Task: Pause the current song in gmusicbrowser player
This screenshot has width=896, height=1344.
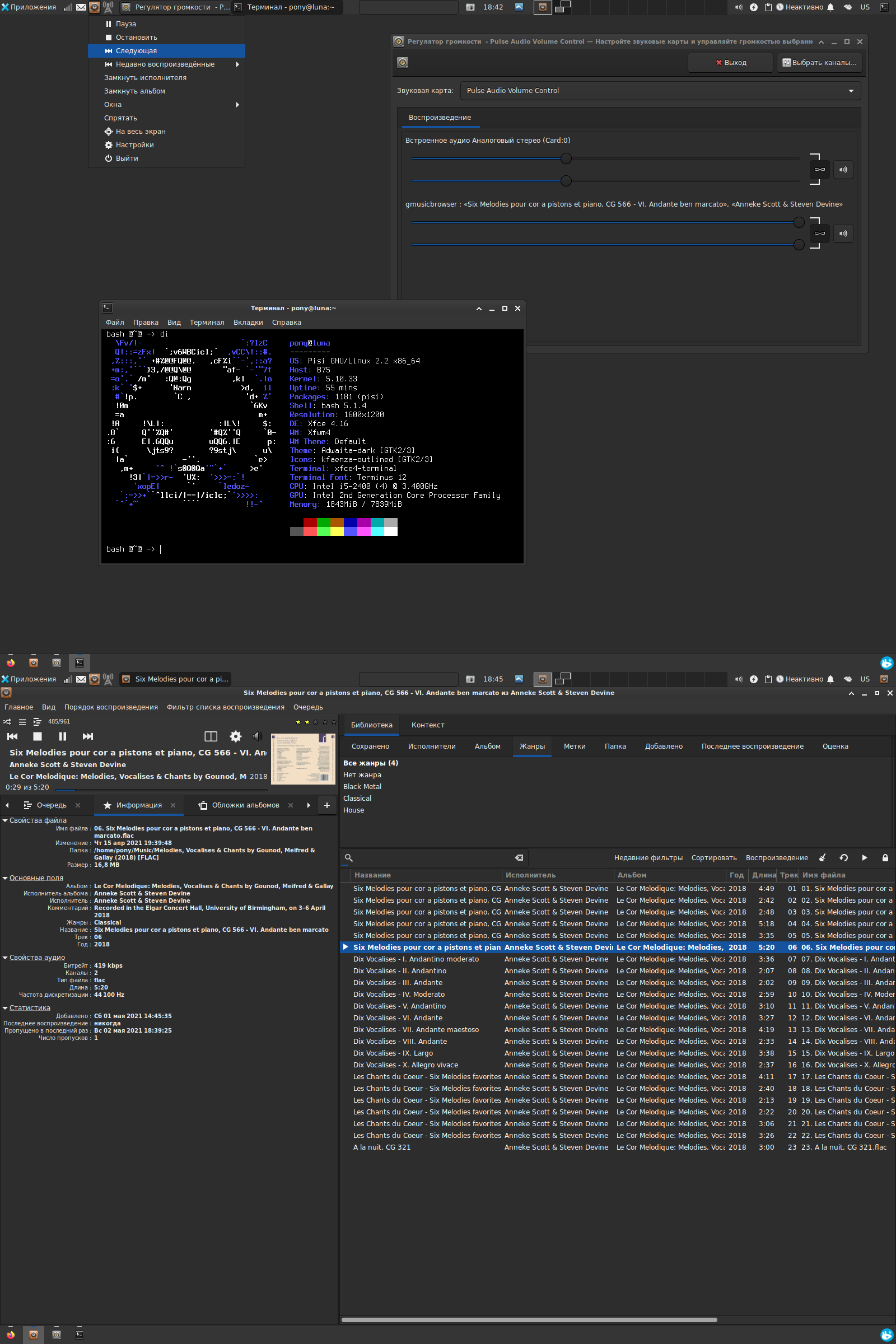Action: pos(63,736)
